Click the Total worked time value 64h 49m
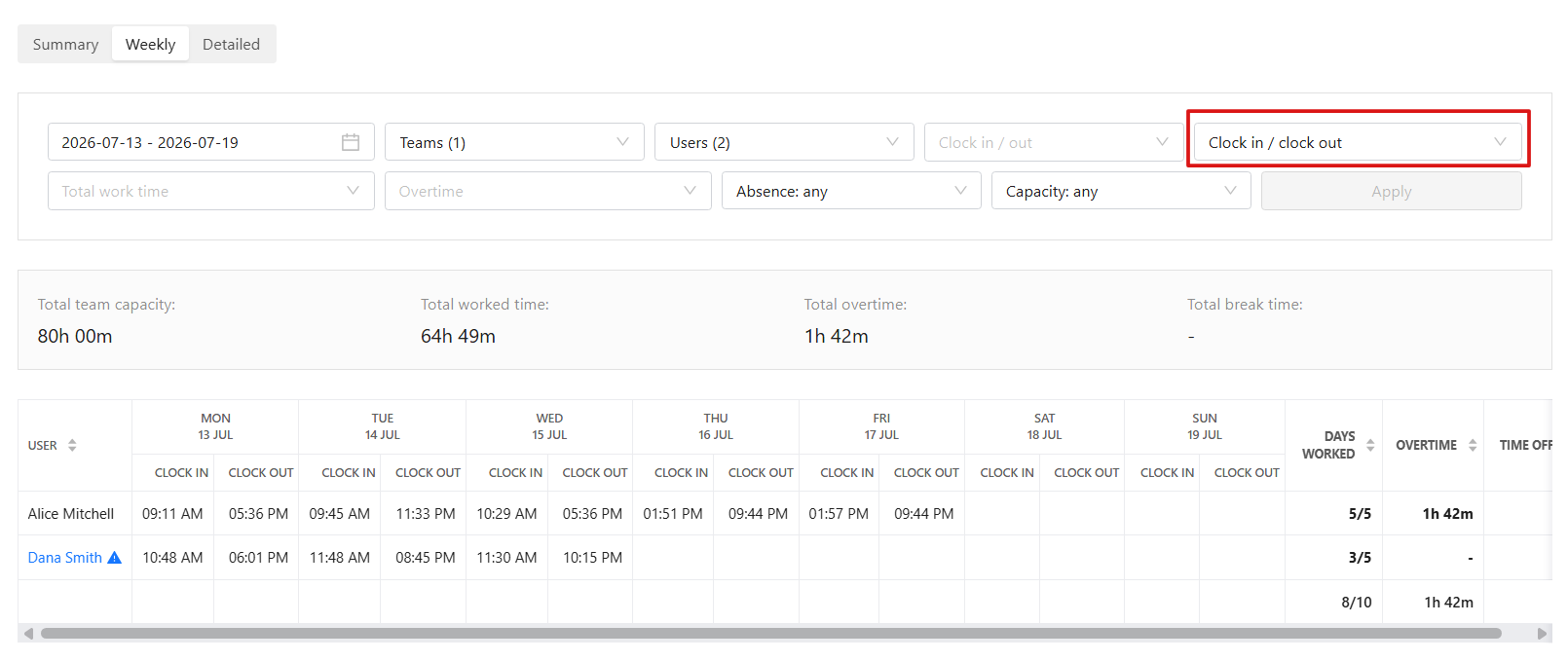Image resolution: width=1568 pixels, height=661 pixels. 458,336
